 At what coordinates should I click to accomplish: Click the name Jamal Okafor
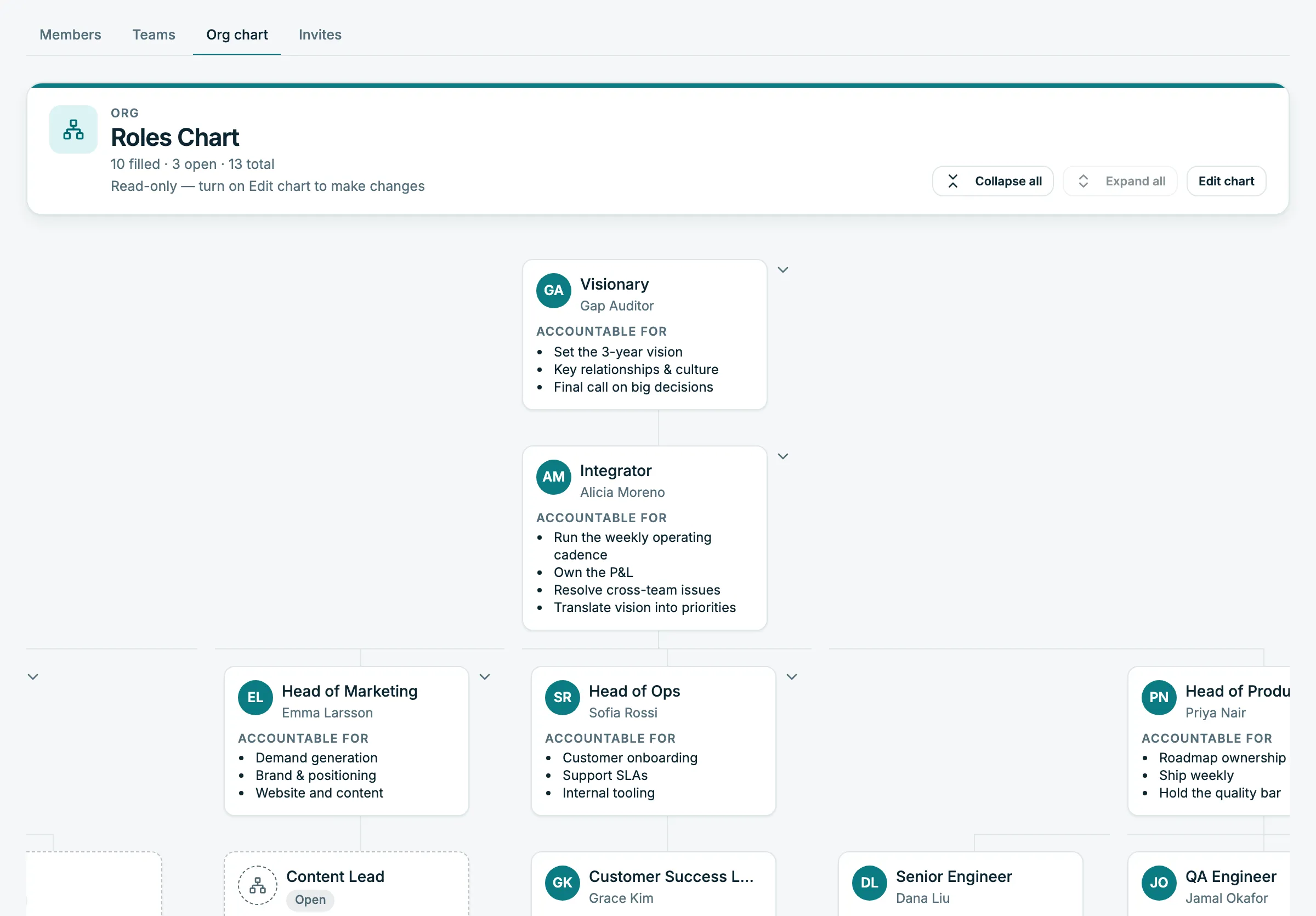click(1226, 898)
